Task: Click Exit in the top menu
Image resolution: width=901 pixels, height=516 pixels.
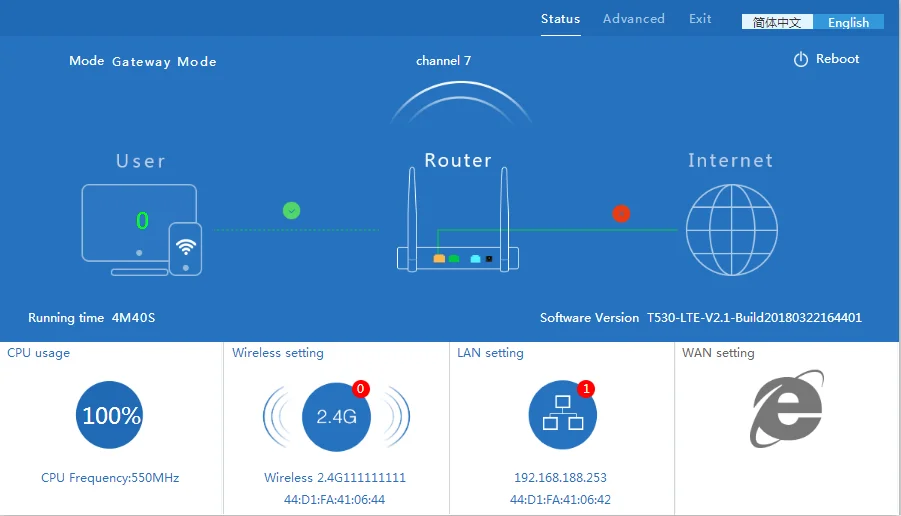Action: pos(700,19)
